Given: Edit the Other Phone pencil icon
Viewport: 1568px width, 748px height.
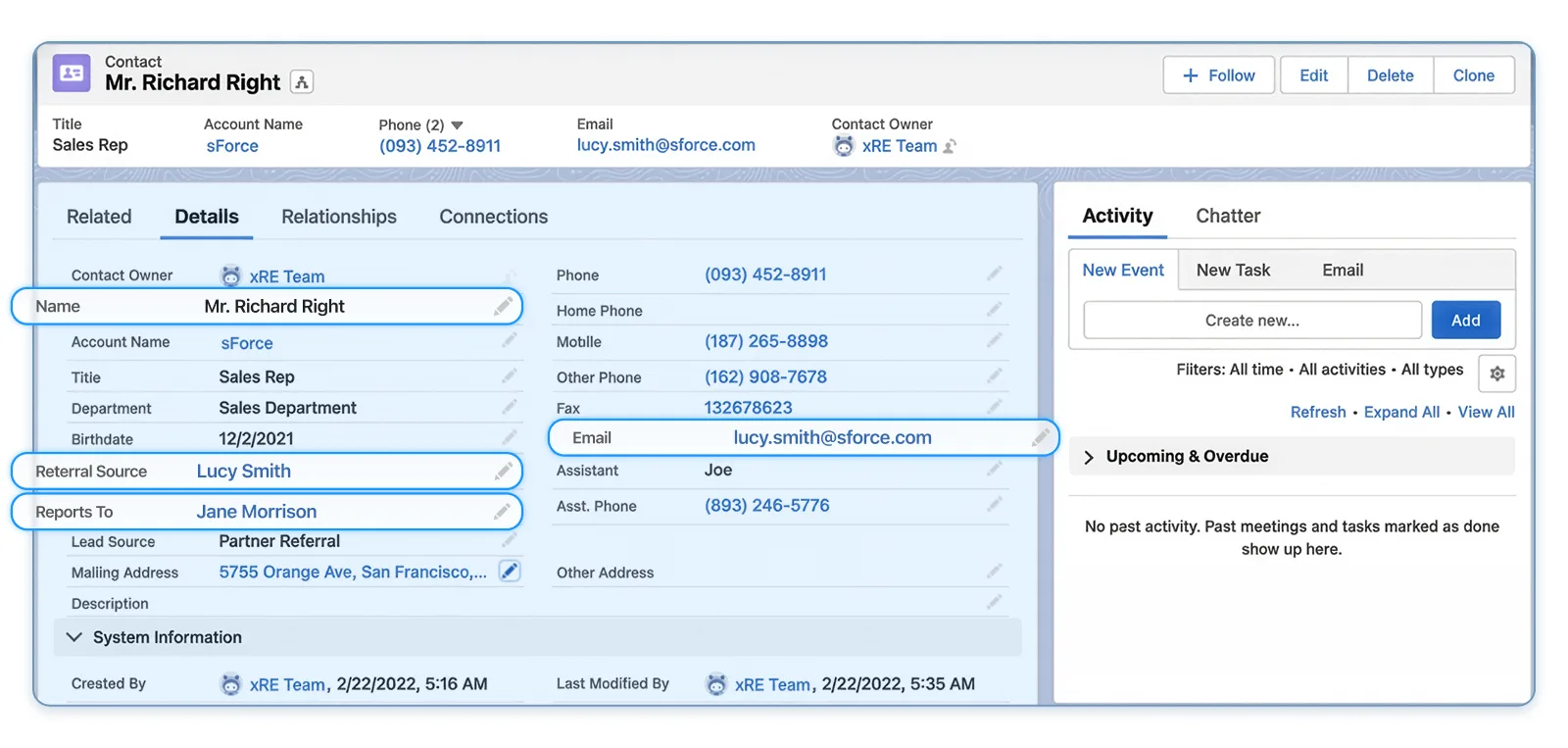Looking at the screenshot, I should tap(994, 376).
